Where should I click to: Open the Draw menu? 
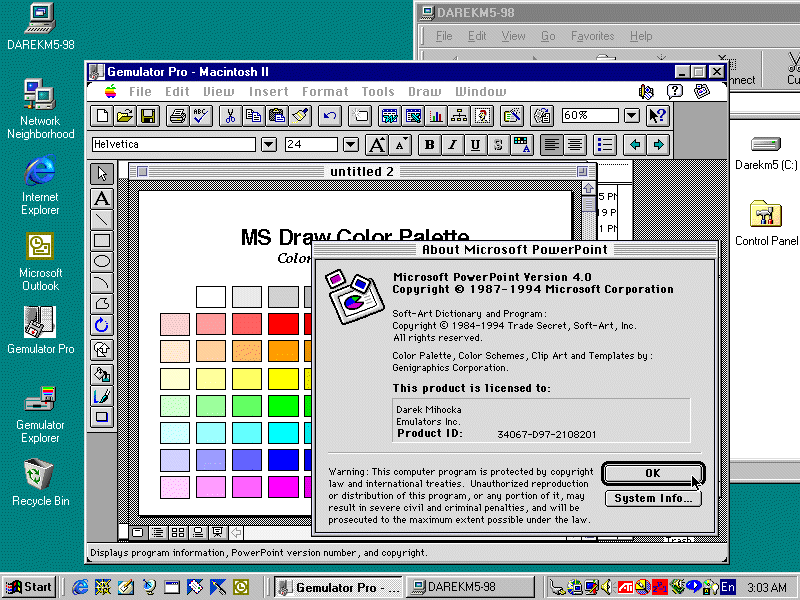click(x=424, y=91)
